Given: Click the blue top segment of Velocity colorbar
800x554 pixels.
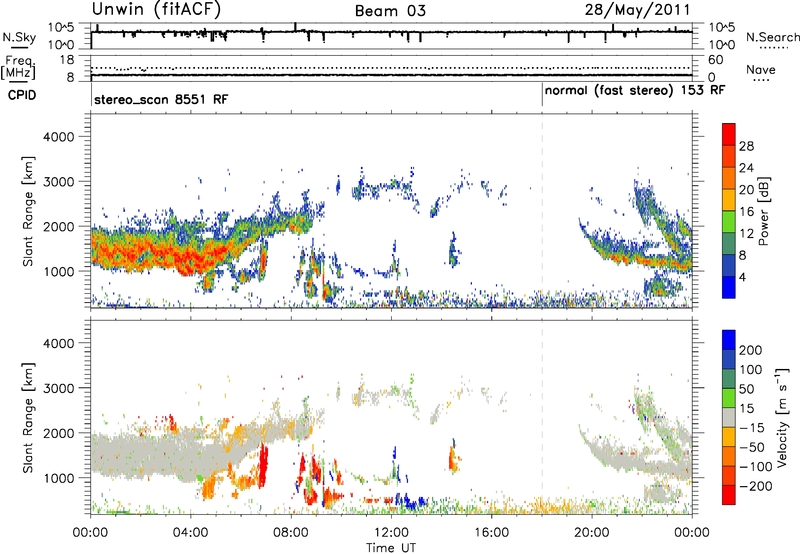Looking at the screenshot, I should (729, 339).
